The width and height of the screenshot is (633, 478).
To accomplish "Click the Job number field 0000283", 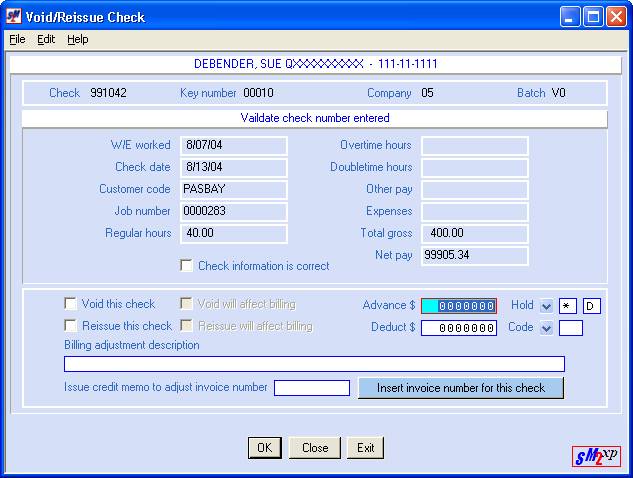I will point(234,212).
